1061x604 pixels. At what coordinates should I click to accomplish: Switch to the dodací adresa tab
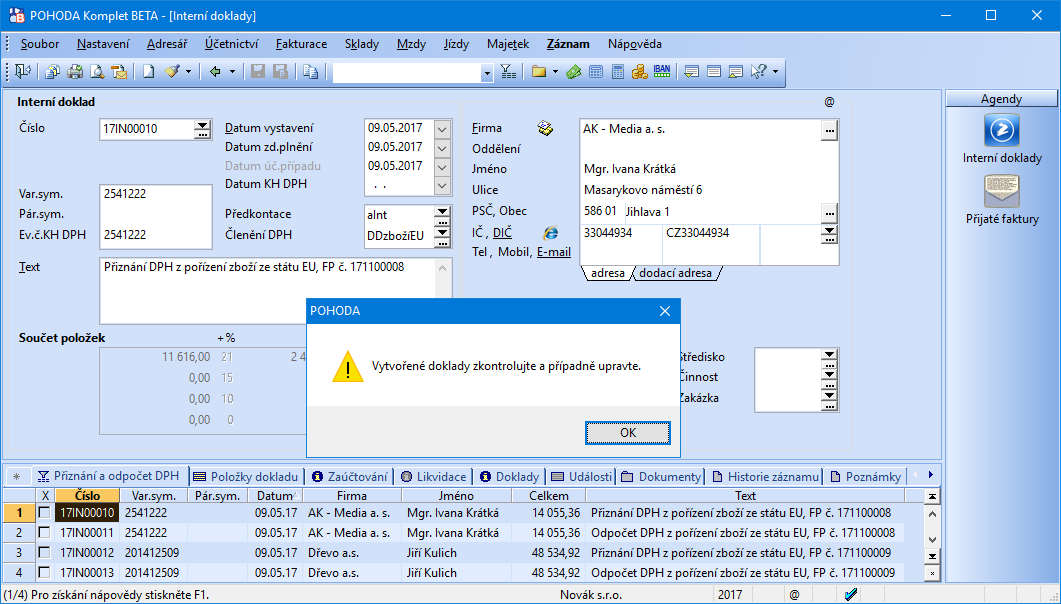click(675, 273)
